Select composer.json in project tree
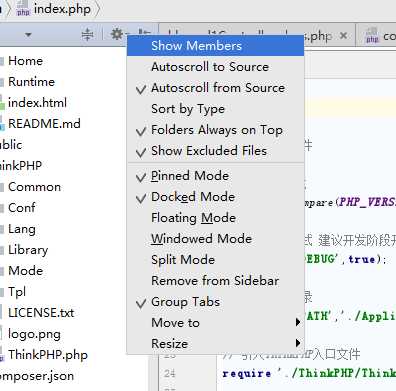396x391 pixels. pos(36,376)
